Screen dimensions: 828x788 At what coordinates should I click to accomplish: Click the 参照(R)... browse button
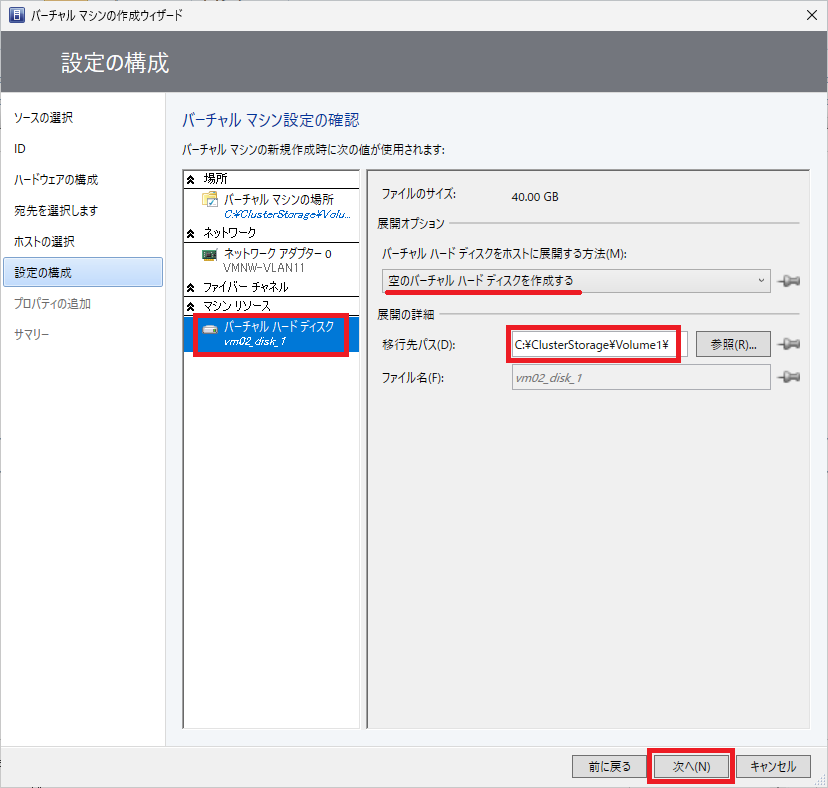point(733,344)
